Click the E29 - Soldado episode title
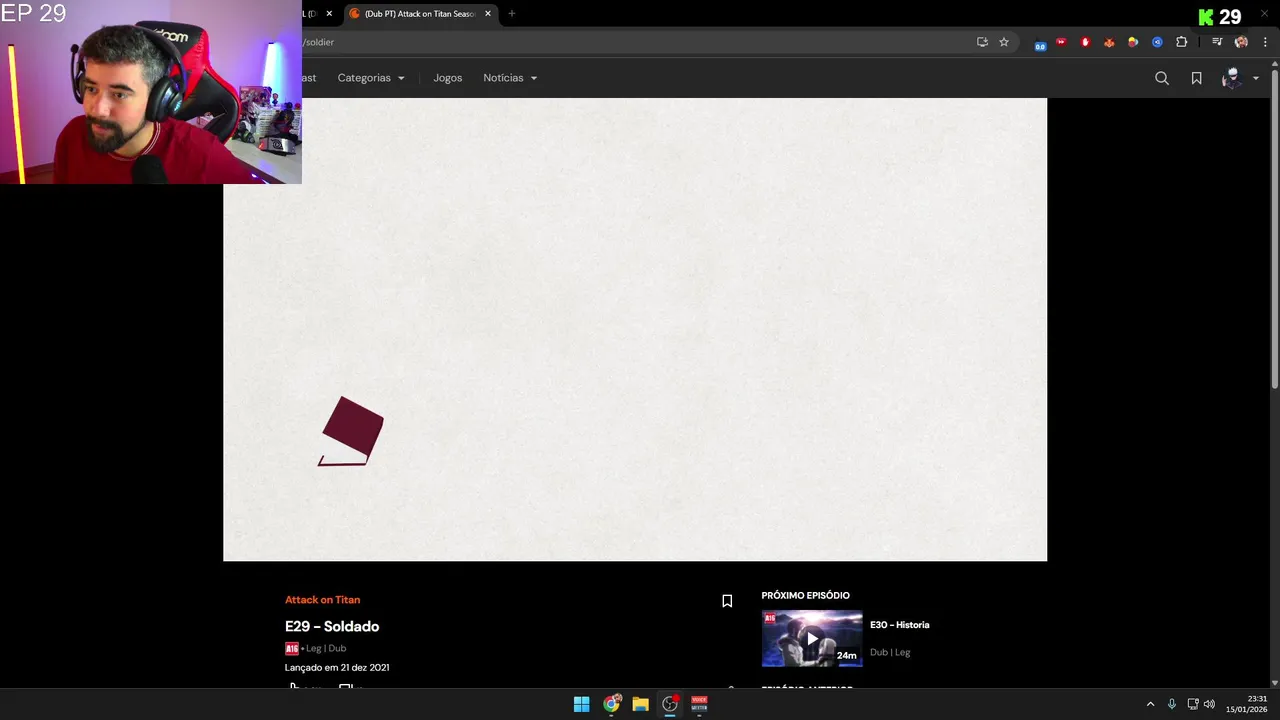Image resolution: width=1280 pixels, height=720 pixels. (x=332, y=626)
